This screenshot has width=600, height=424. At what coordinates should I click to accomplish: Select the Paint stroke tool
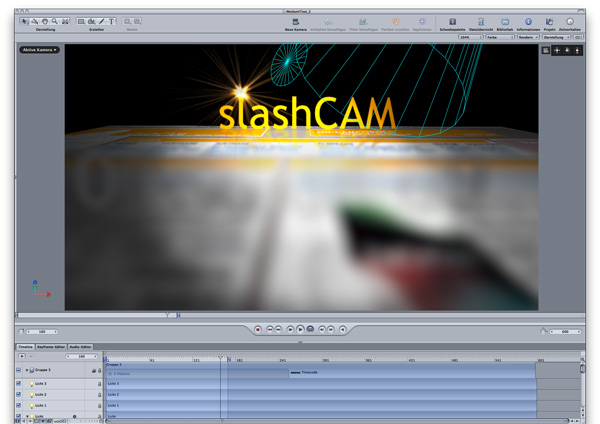point(101,21)
